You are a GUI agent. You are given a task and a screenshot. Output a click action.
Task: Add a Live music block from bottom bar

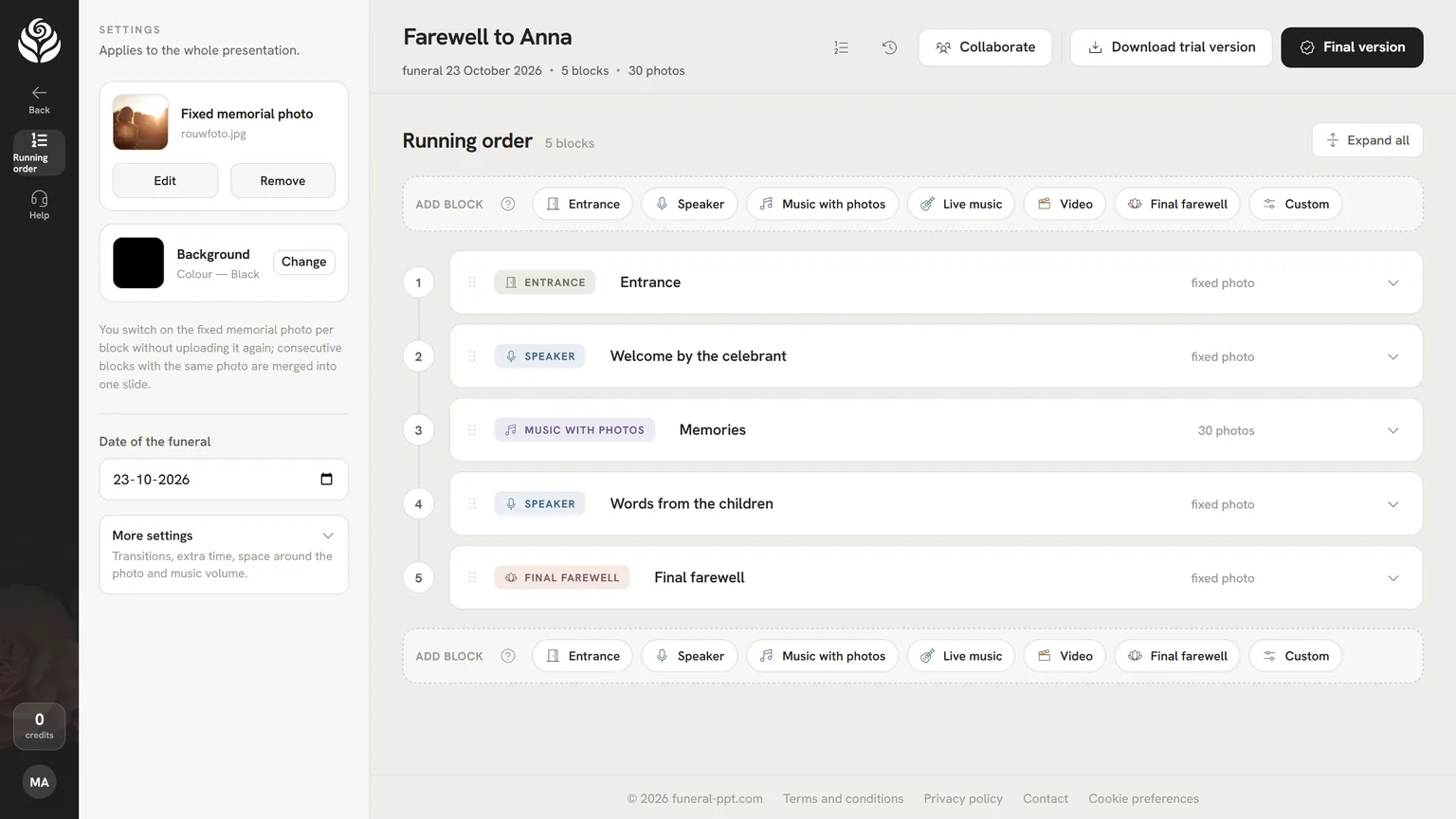click(x=961, y=656)
